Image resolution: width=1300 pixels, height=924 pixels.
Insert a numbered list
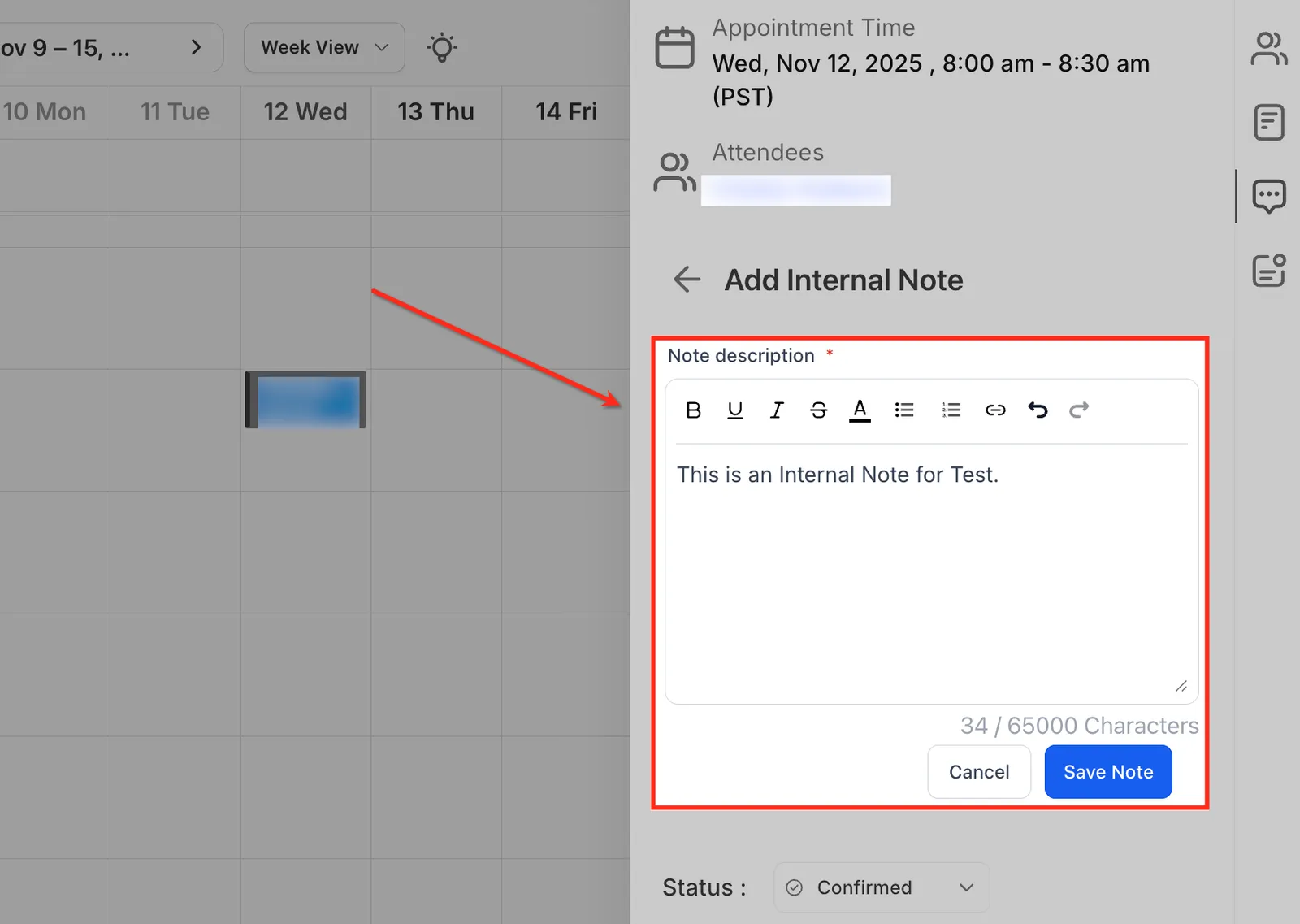click(951, 410)
